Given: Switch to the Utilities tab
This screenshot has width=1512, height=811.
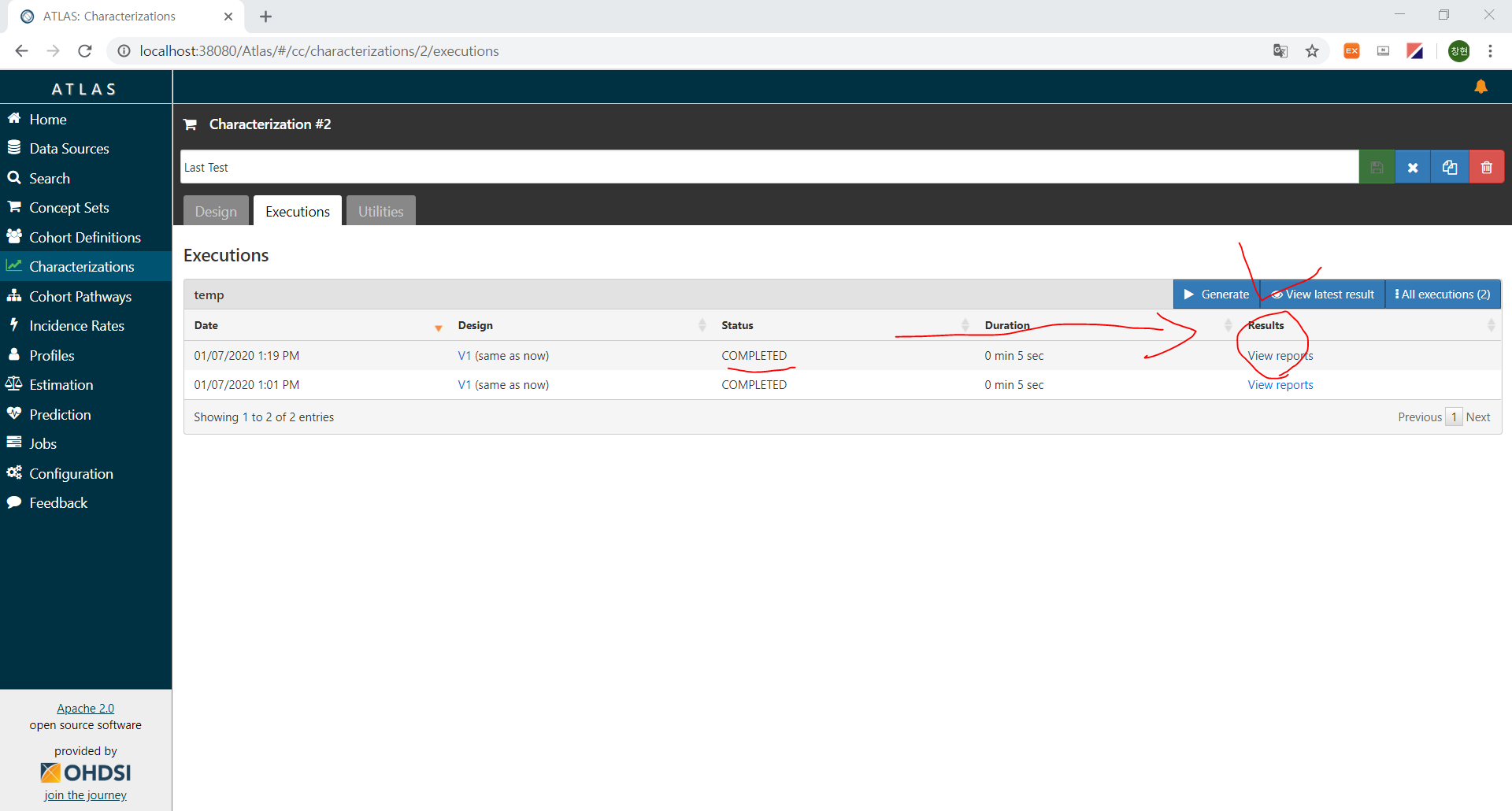Looking at the screenshot, I should (380, 211).
